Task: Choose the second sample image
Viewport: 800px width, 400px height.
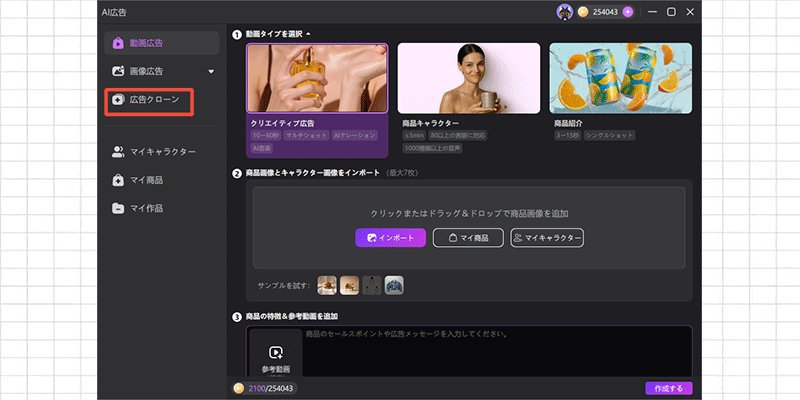Action: coord(349,285)
